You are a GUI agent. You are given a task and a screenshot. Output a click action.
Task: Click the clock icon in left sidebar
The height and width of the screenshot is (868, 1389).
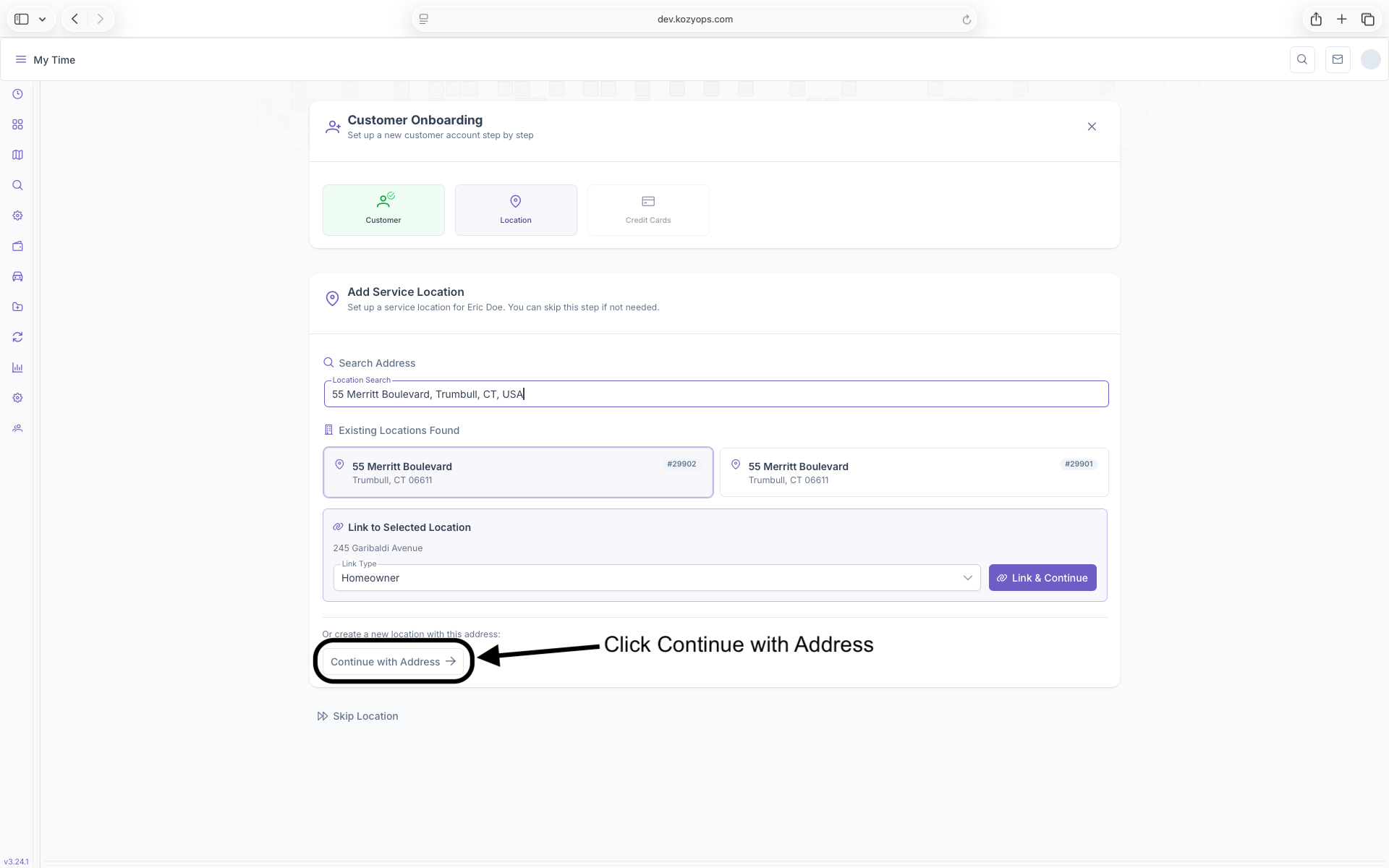click(x=17, y=94)
